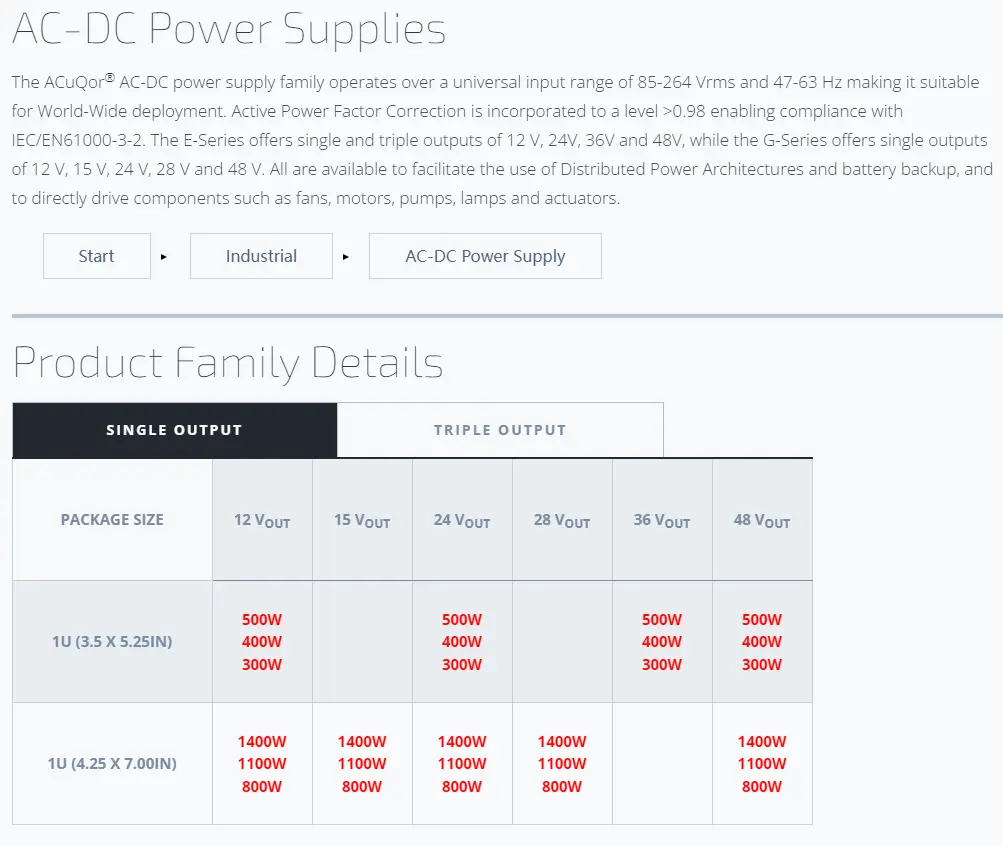Click the AC-DC Power Supply breadcrumb button

pos(485,256)
